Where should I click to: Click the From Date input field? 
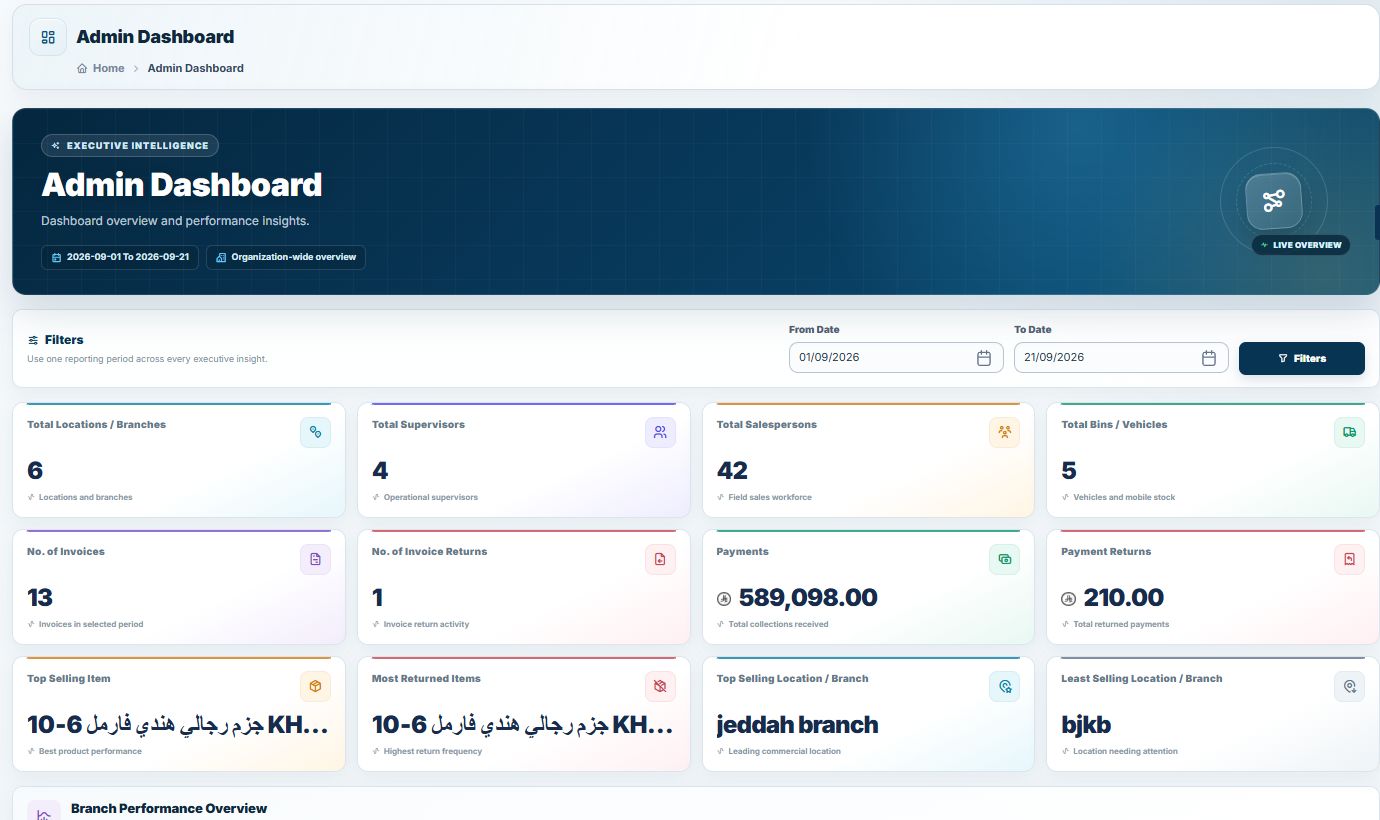(x=896, y=358)
